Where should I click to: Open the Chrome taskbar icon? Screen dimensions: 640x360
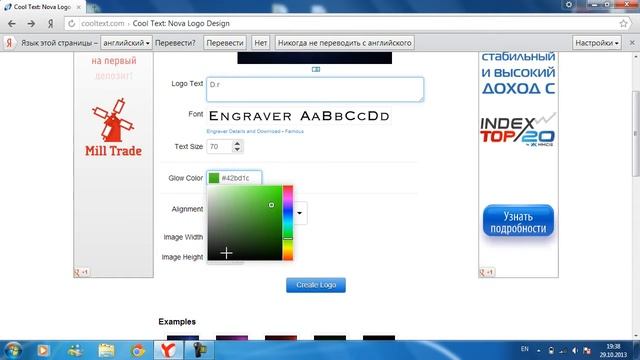pos(138,350)
